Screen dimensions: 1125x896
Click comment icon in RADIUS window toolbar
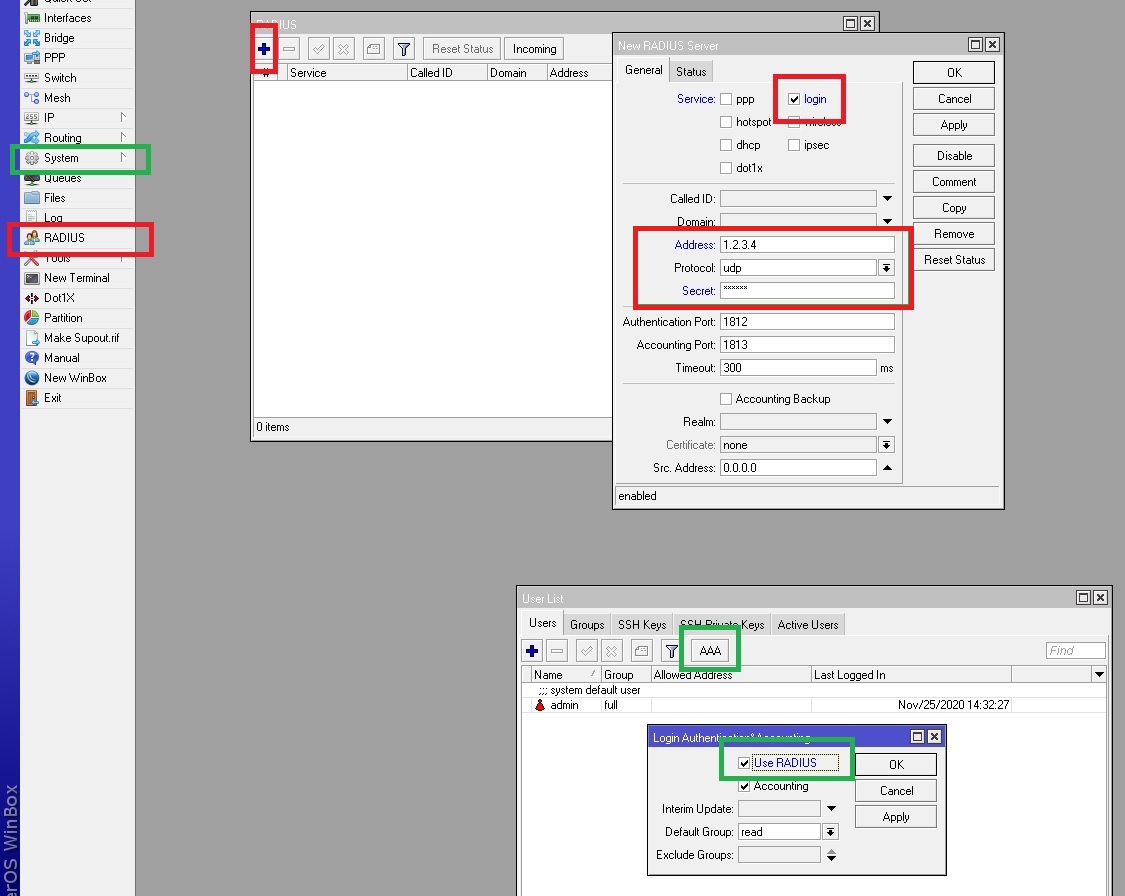click(374, 49)
